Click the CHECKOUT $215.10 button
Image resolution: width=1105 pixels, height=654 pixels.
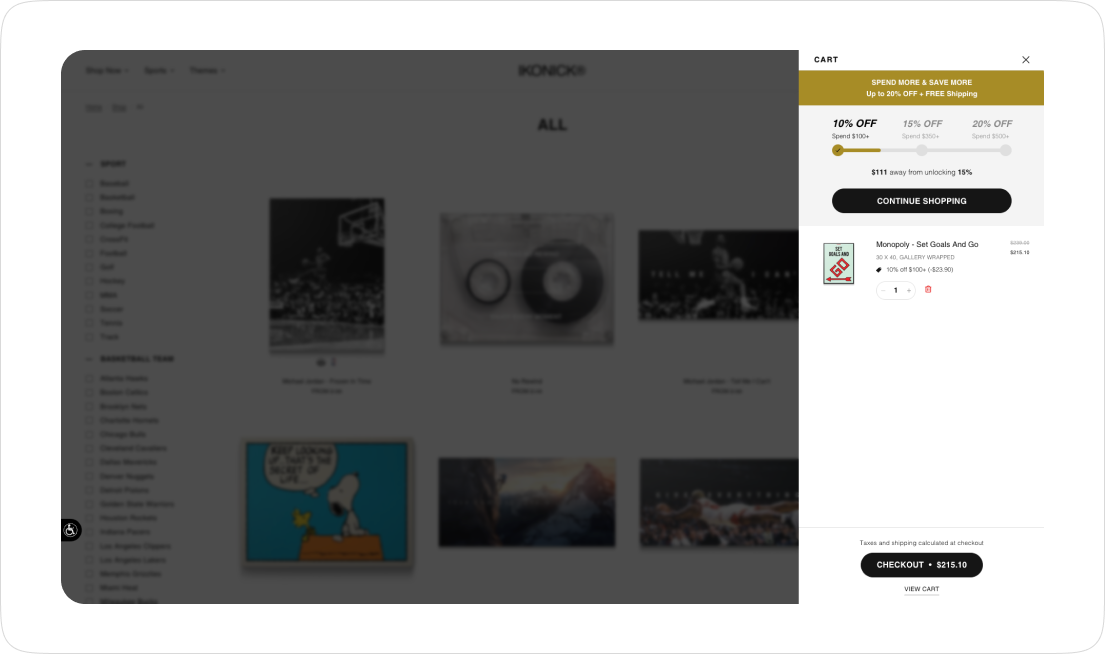point(921,564)
